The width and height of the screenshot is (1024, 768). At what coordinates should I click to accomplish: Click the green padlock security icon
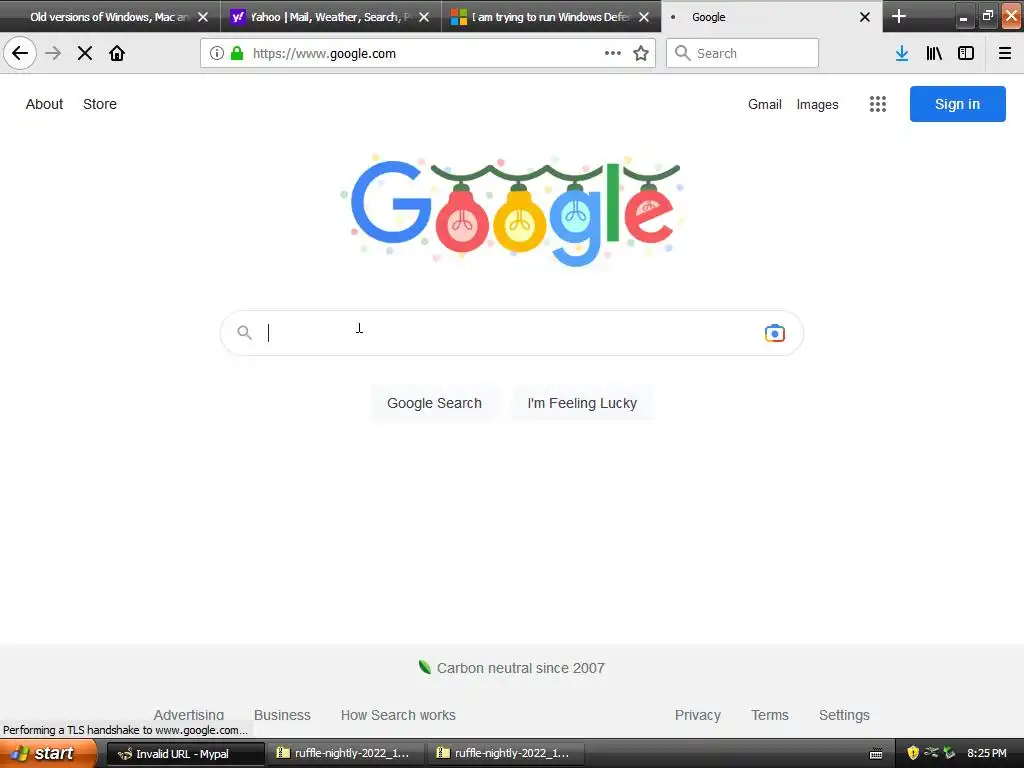pyautogui.click(x=237, y=53)
